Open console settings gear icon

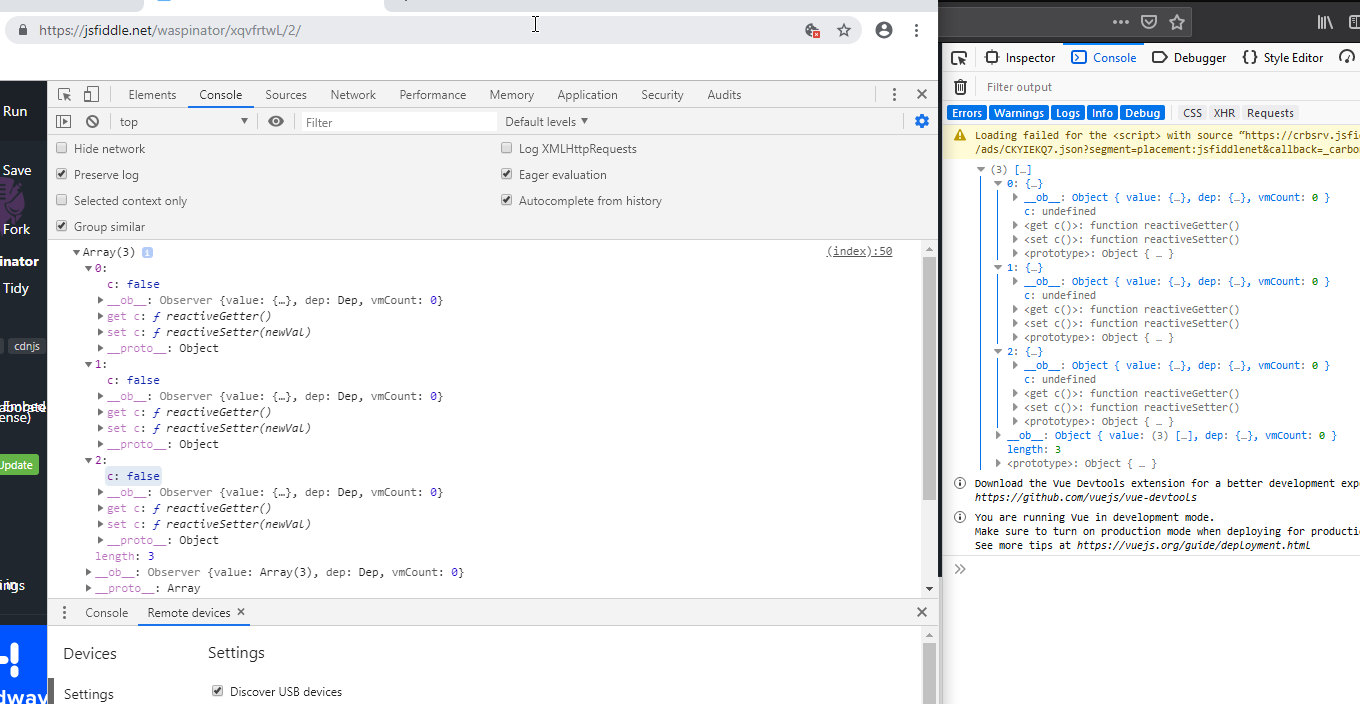click(922, 121)
